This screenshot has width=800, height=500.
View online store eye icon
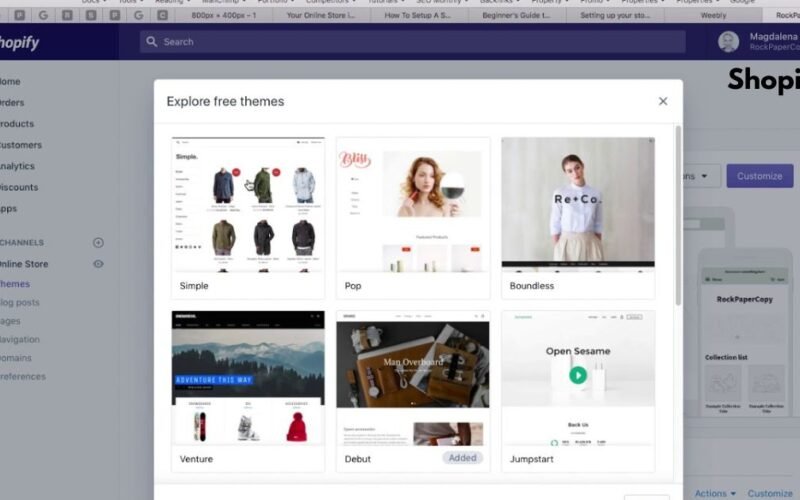point(98,264)
